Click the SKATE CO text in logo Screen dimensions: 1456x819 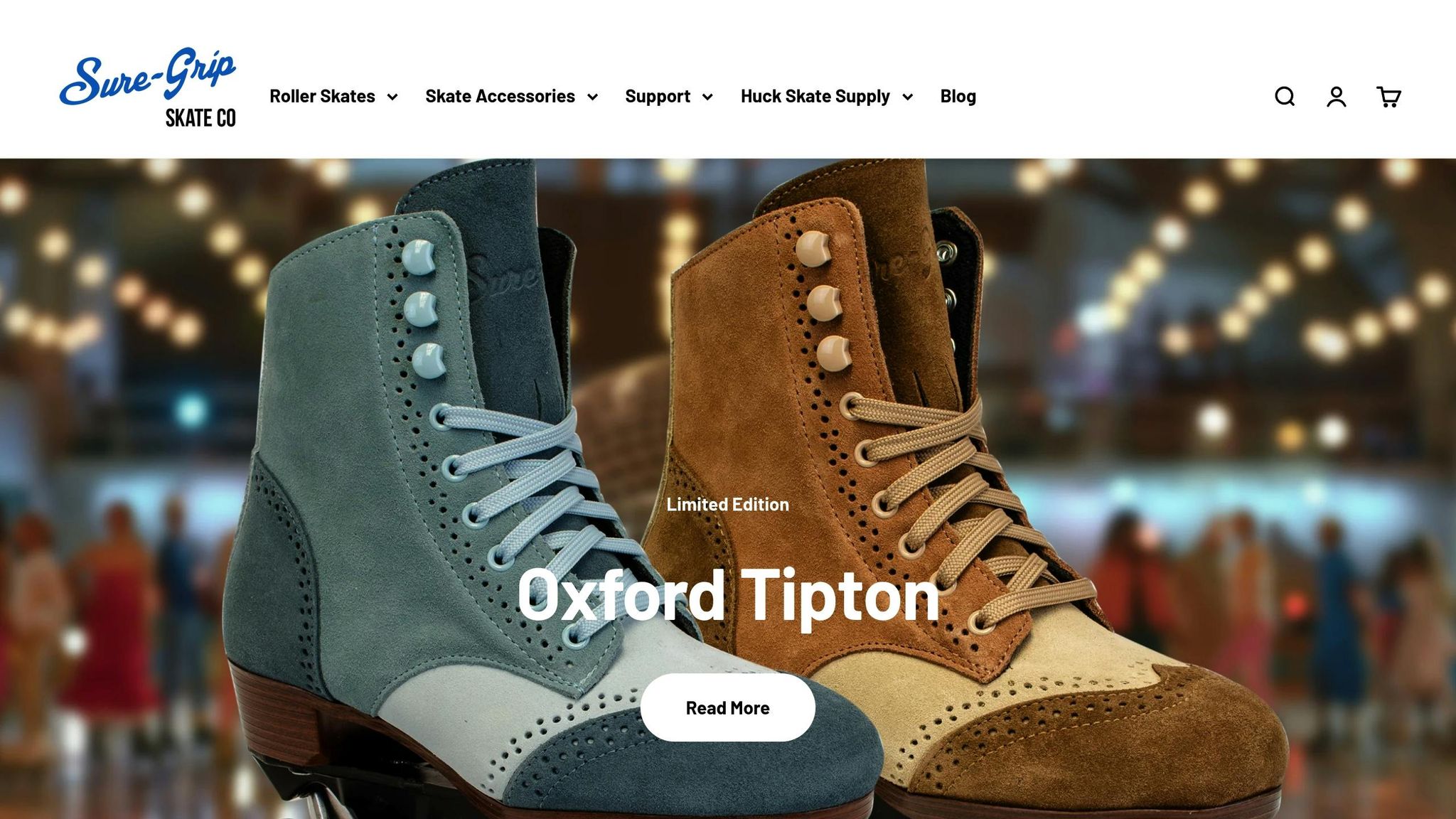pos(200,119)
